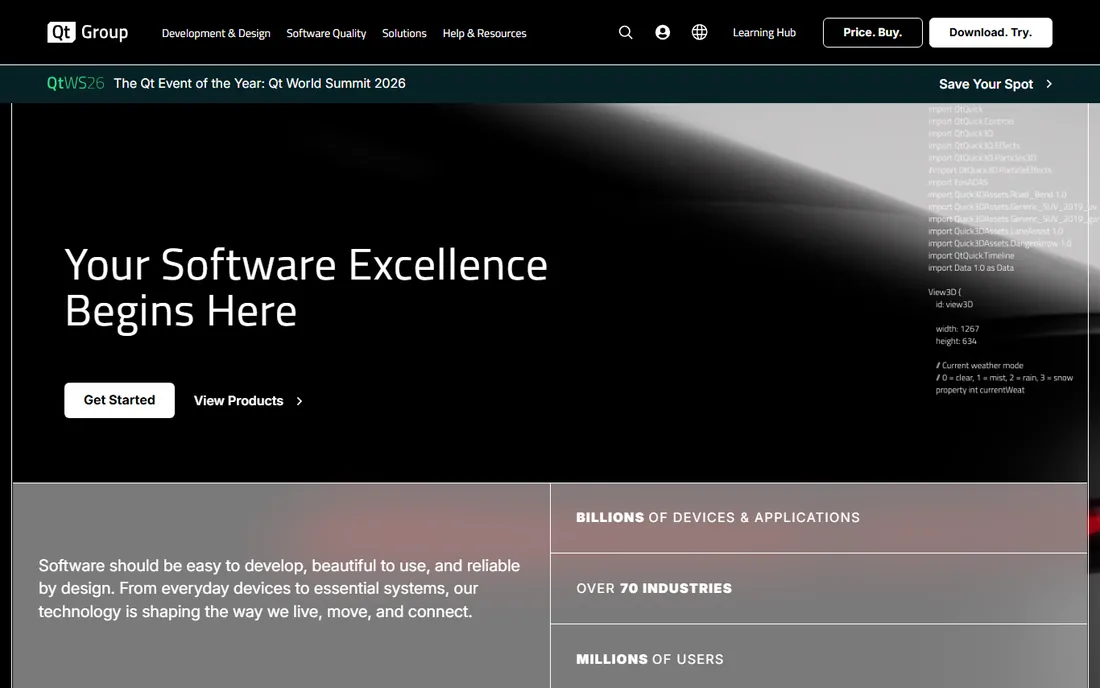The height and width of the screenshot is (688, 1100).
Task: Click the code line import Data 1.0 as Data
Action: pos(971,268)
